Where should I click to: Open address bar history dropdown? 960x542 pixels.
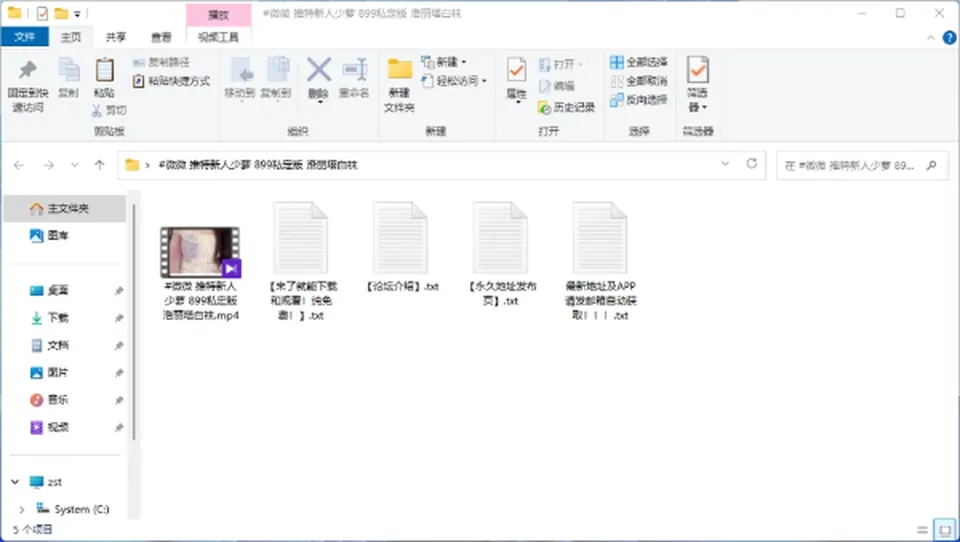click(726, 164)
